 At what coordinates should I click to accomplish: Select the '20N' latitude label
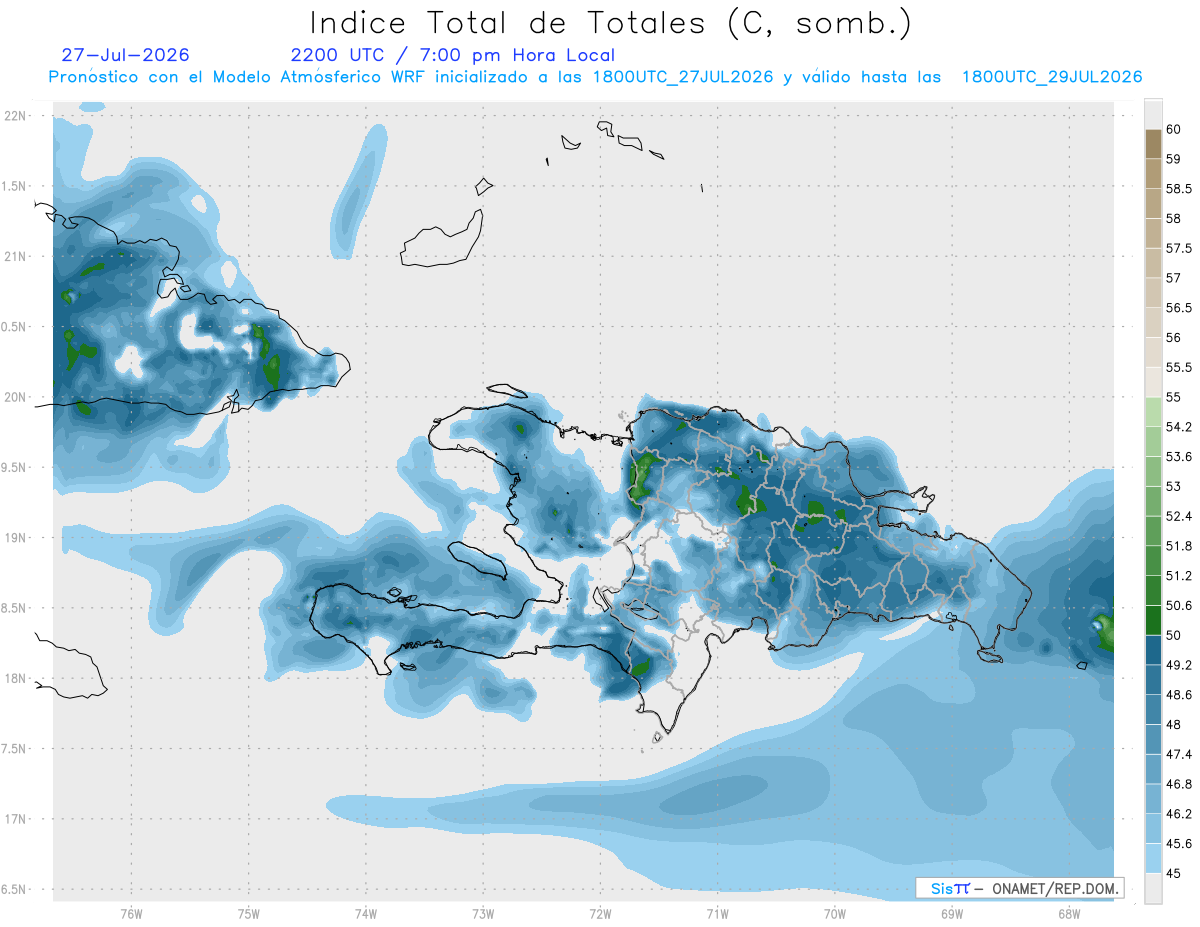[15, 397]
